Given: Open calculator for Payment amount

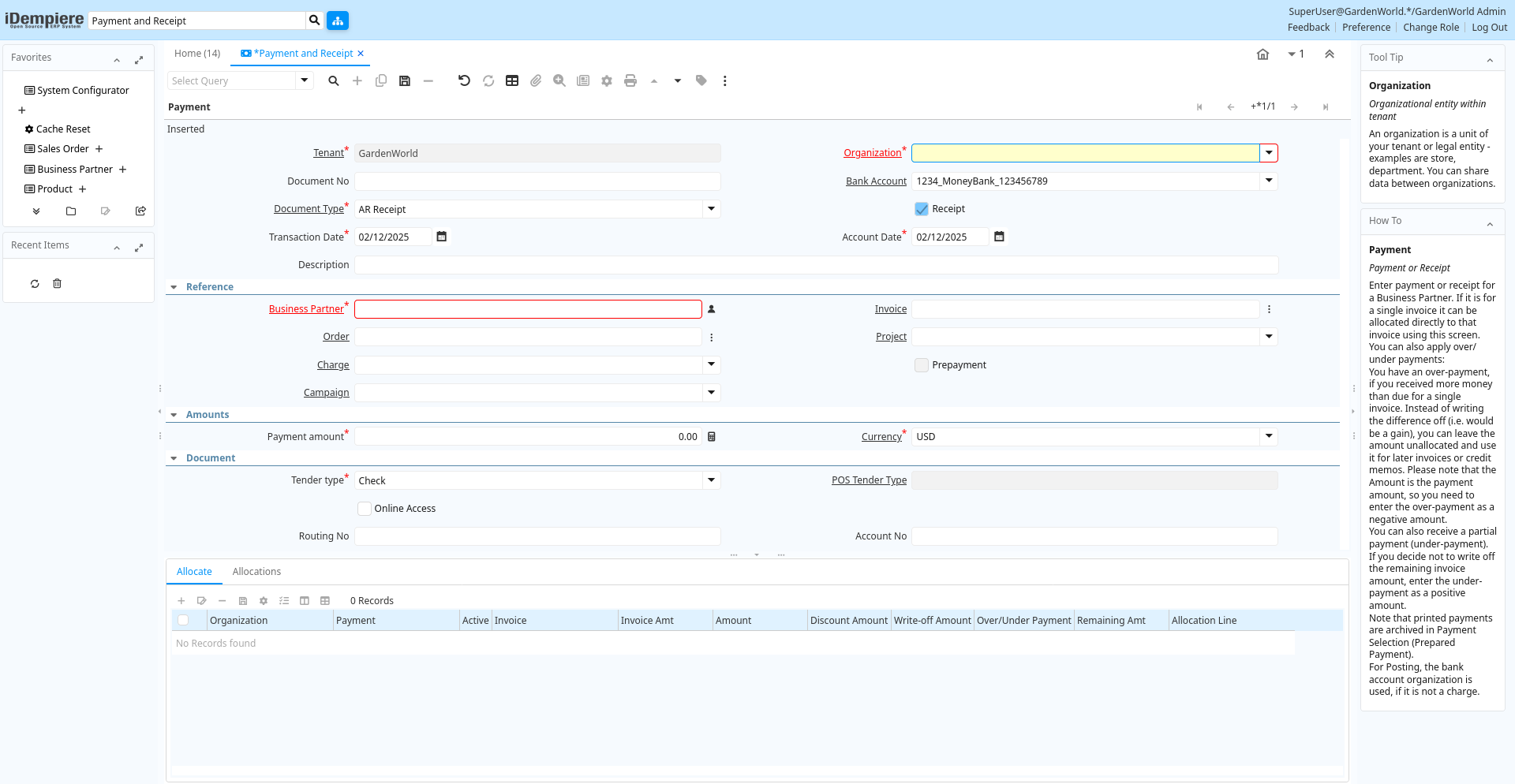Looking at the screenshot, I should (712, 437).
